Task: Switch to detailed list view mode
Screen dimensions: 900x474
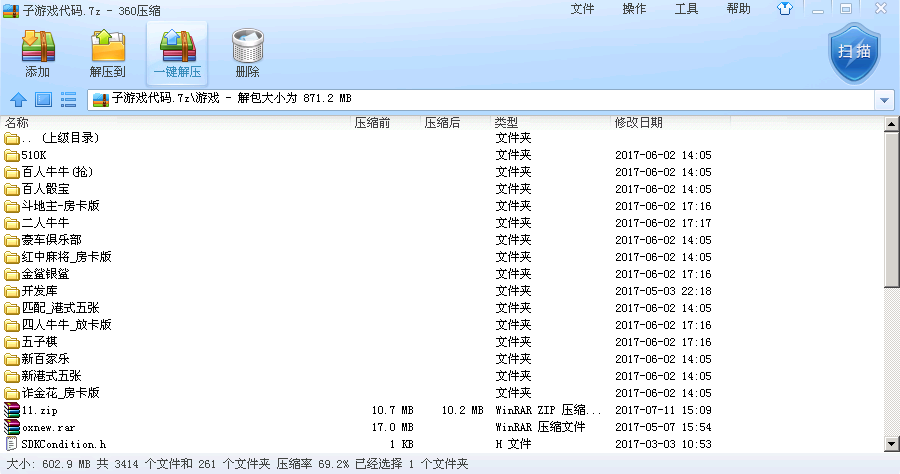Action: coord(68,99)
